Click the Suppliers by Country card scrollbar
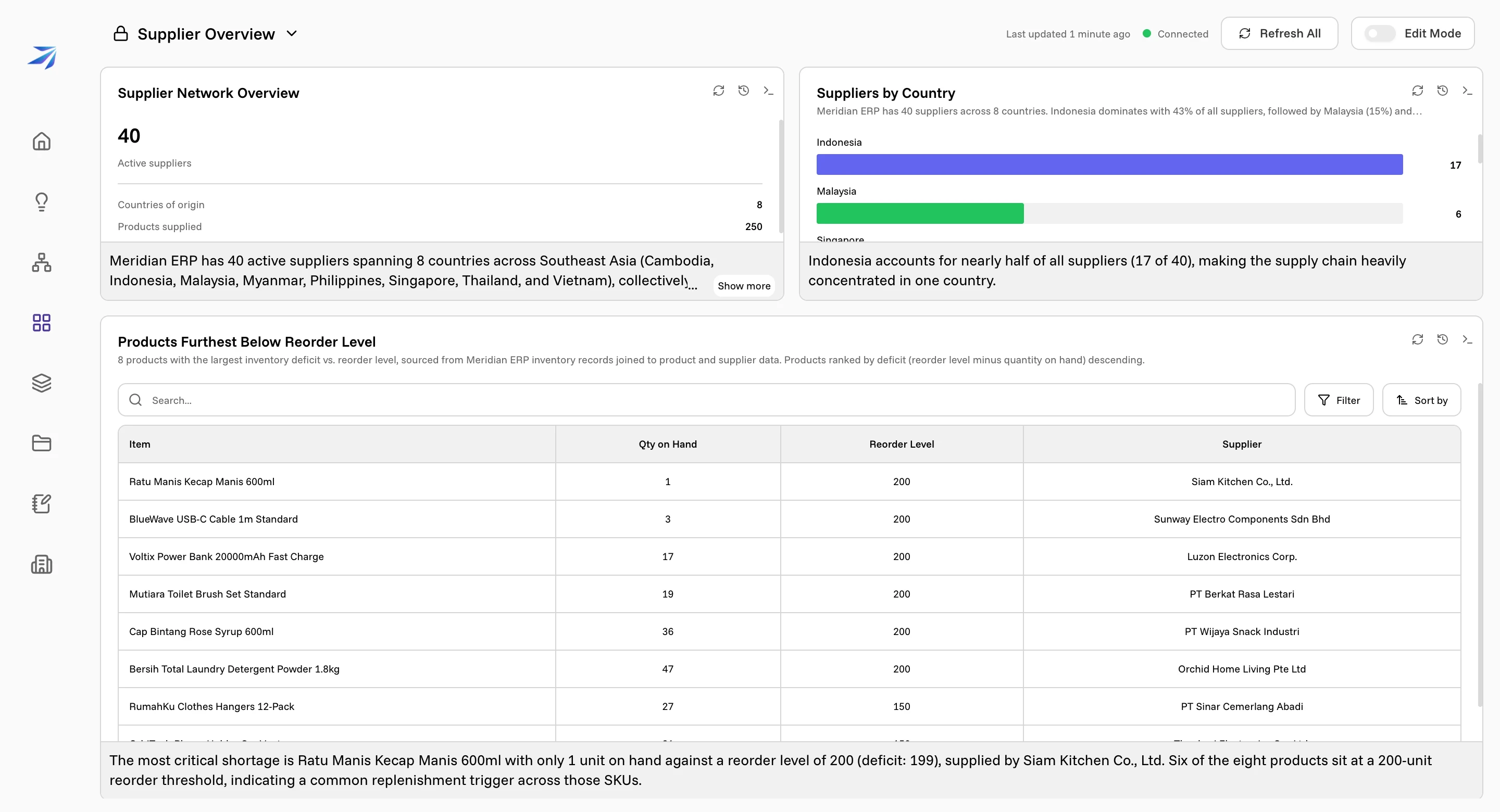This screenshot has height=812, width=1500. [x=1480, y=148]
